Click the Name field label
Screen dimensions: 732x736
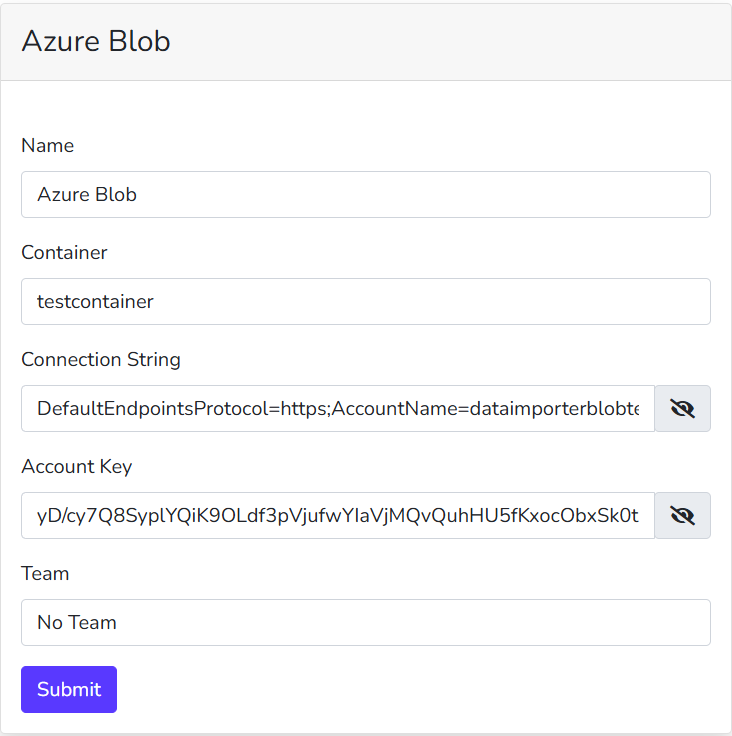click(47, 146)
